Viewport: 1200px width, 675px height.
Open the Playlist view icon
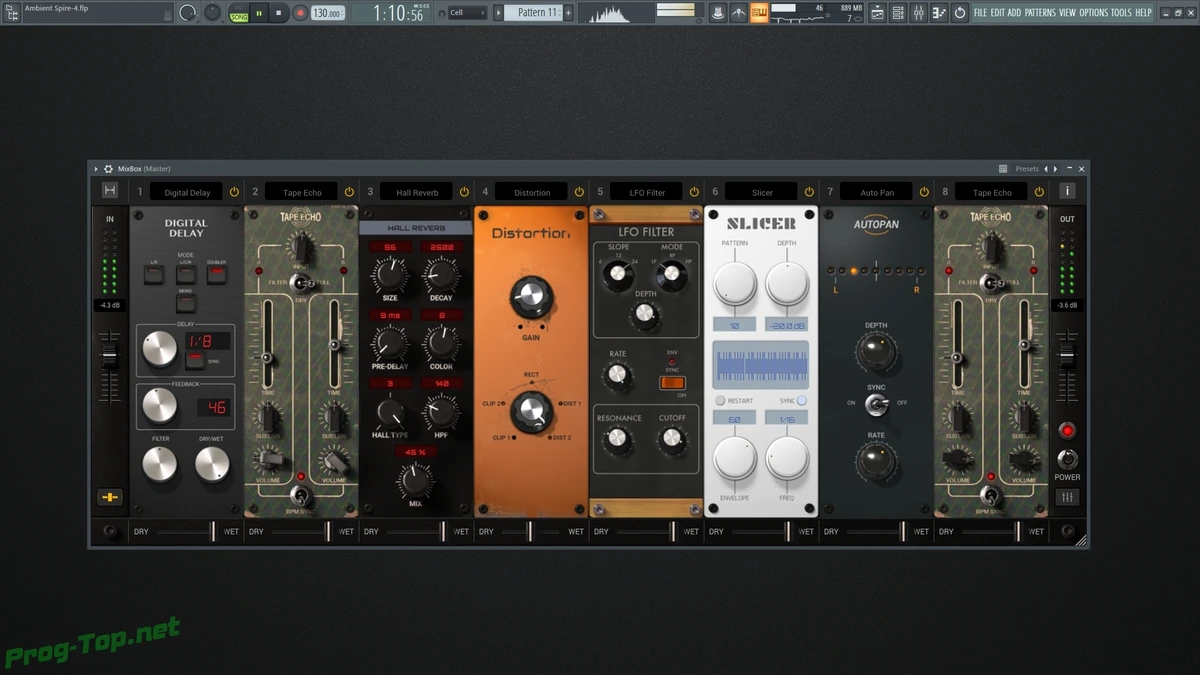(x=877, y=13)
